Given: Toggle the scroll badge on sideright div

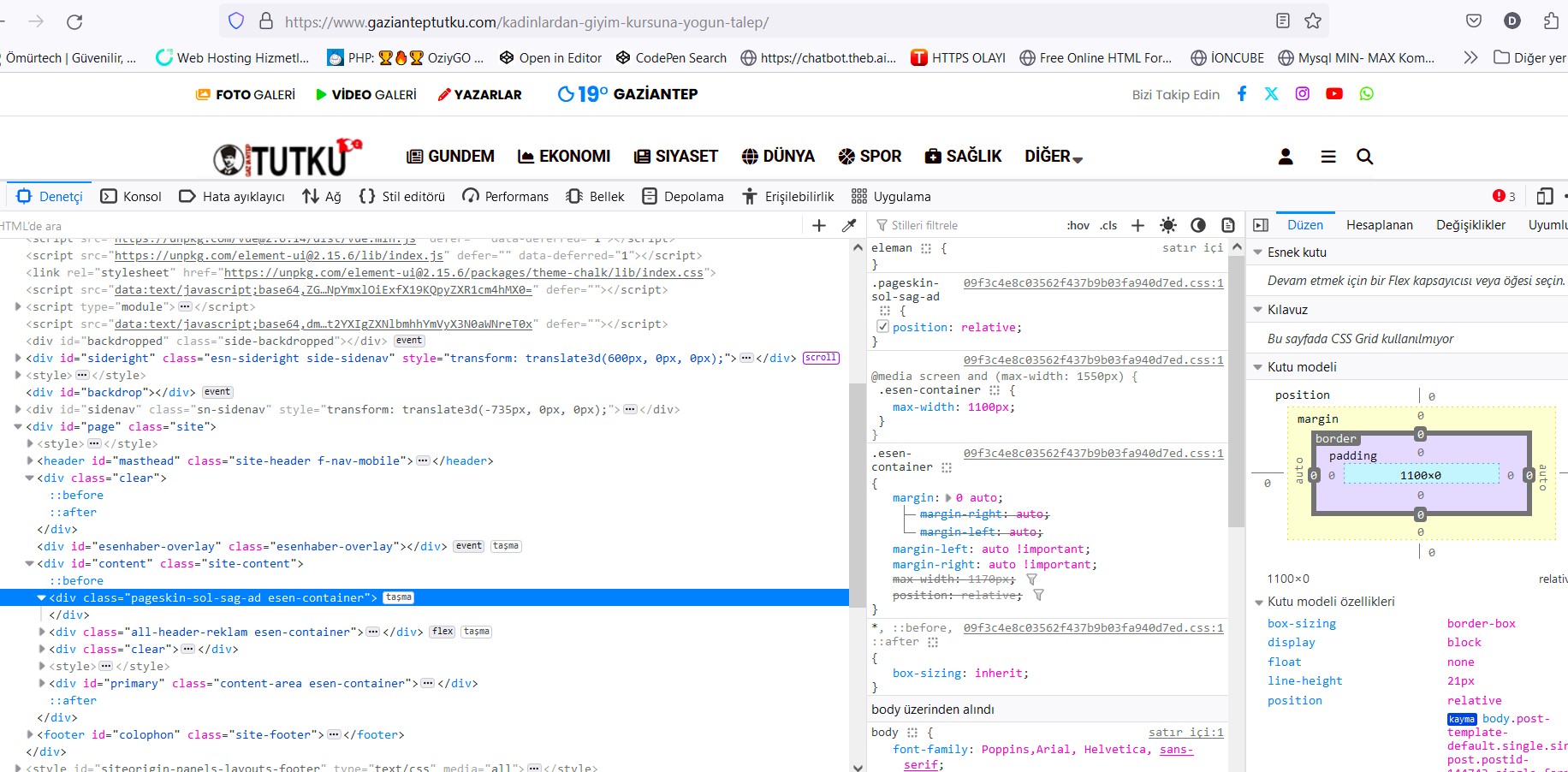Looking at the screenshot, I should pos(821,358).
